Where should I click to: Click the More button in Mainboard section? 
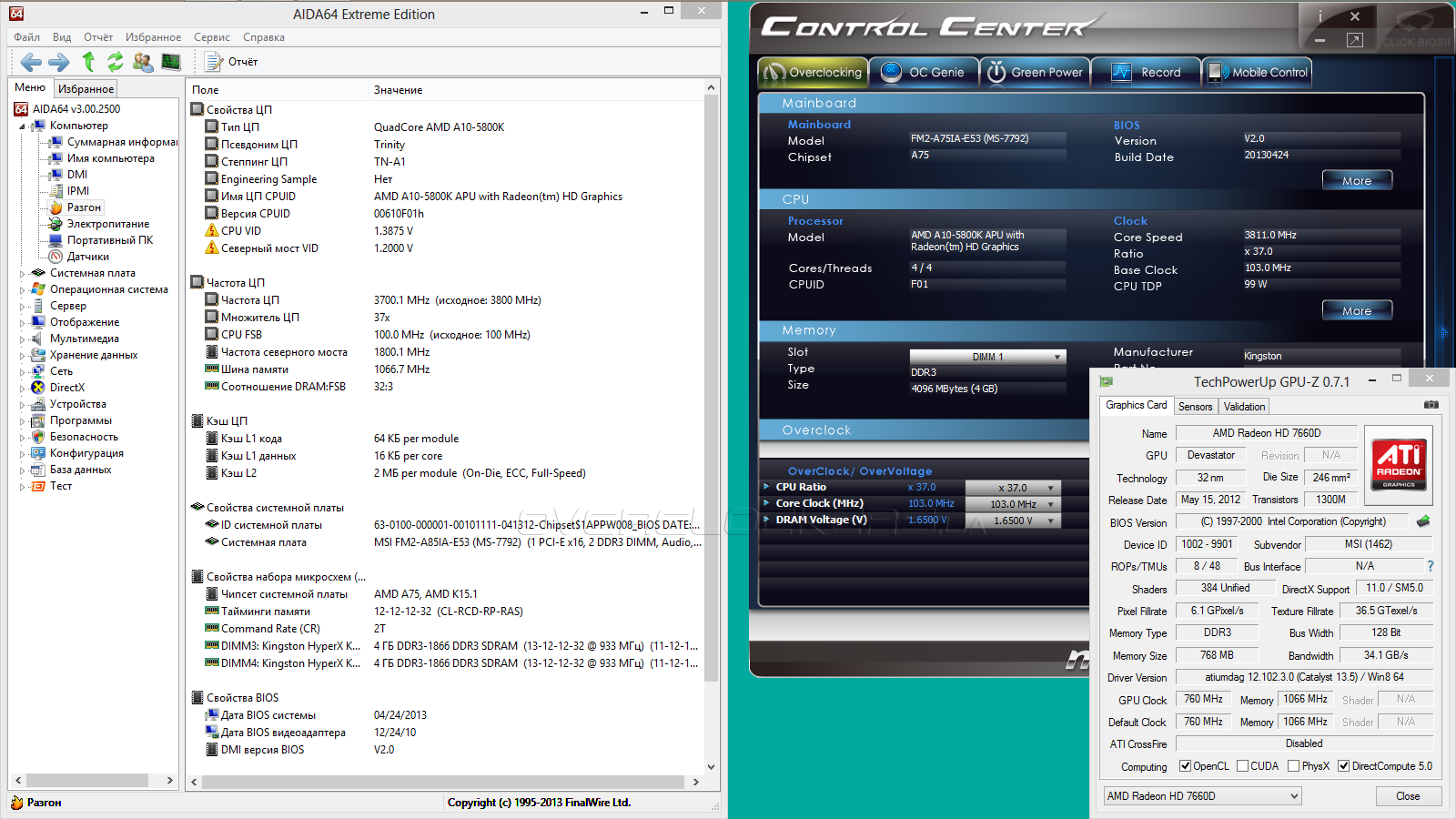(x=1357, y=180)
